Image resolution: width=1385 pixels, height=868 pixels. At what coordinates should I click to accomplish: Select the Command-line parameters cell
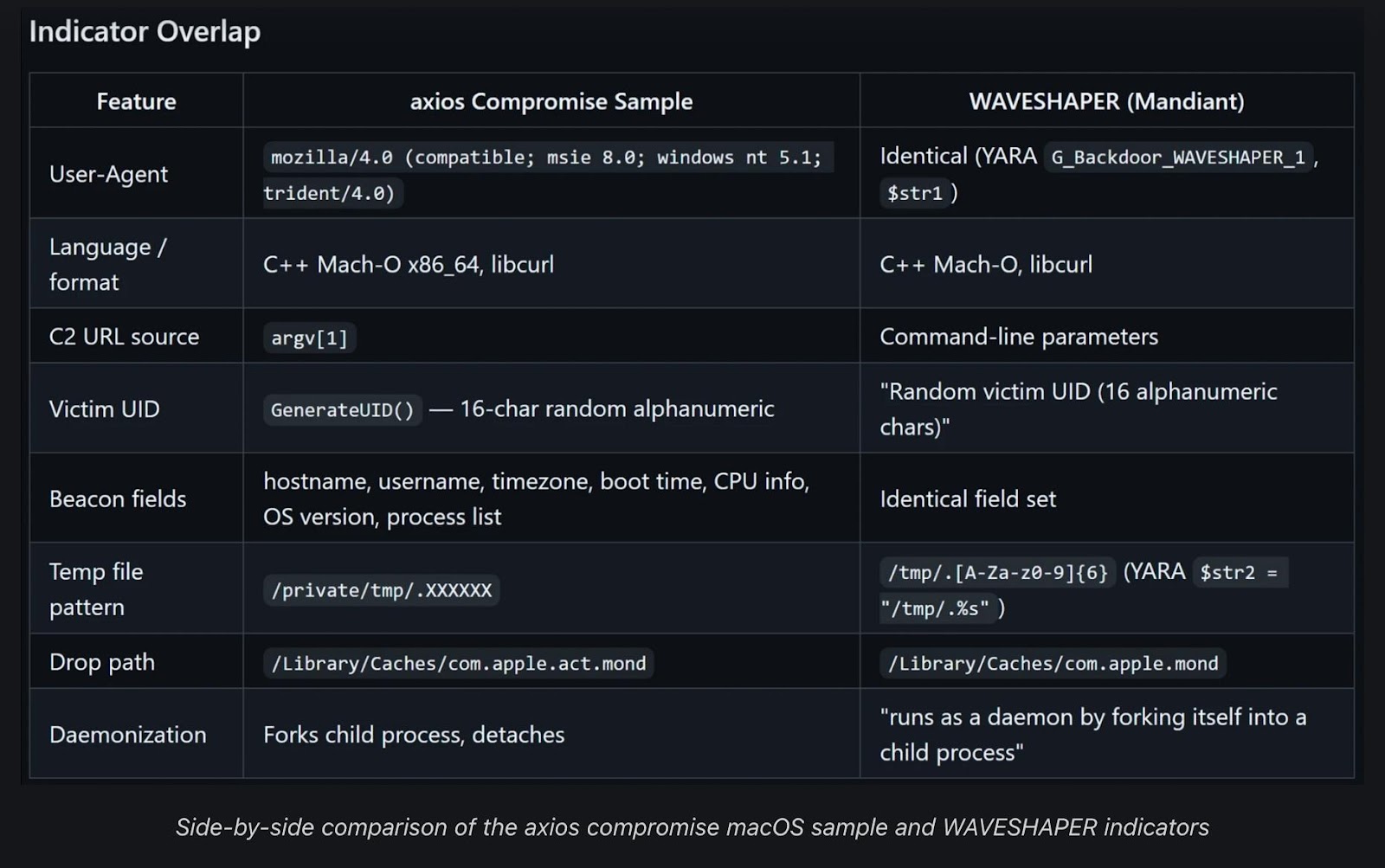pyautogui.click(x=1019, y=337)
